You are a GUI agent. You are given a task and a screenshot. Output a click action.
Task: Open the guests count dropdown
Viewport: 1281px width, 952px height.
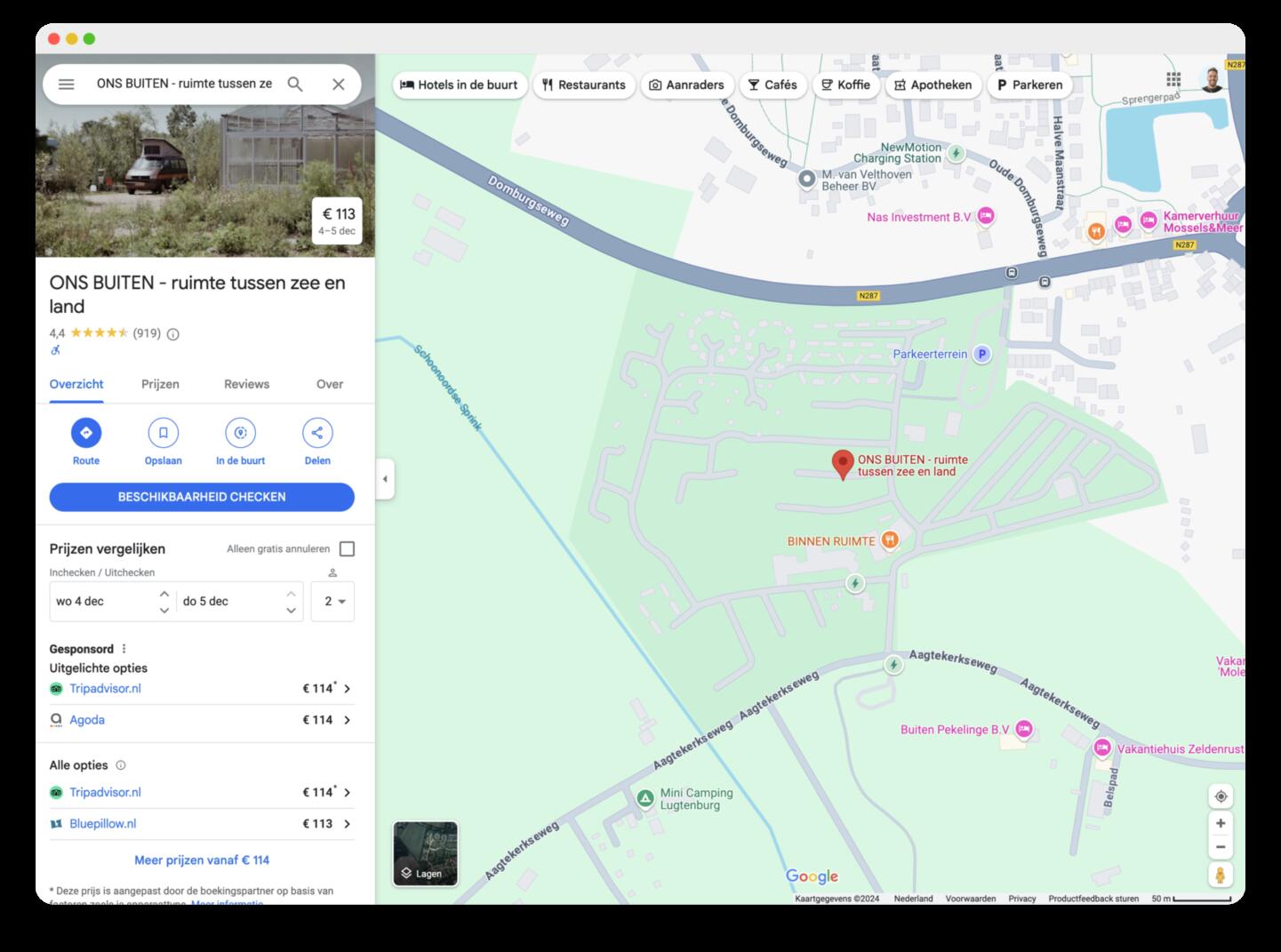(332, 602)
